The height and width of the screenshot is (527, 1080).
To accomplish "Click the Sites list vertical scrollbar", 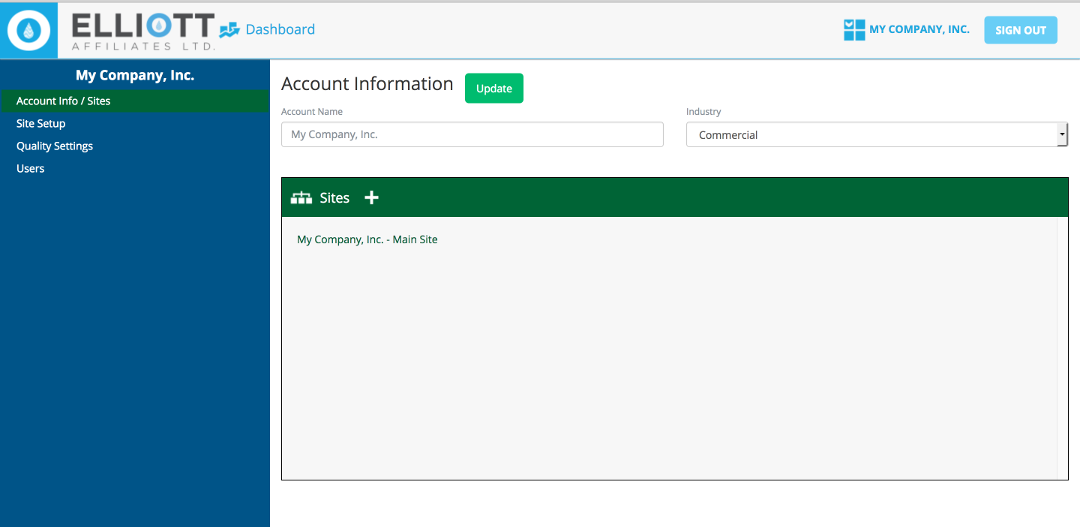I will pyautogui.click(x=1062, y=347).
